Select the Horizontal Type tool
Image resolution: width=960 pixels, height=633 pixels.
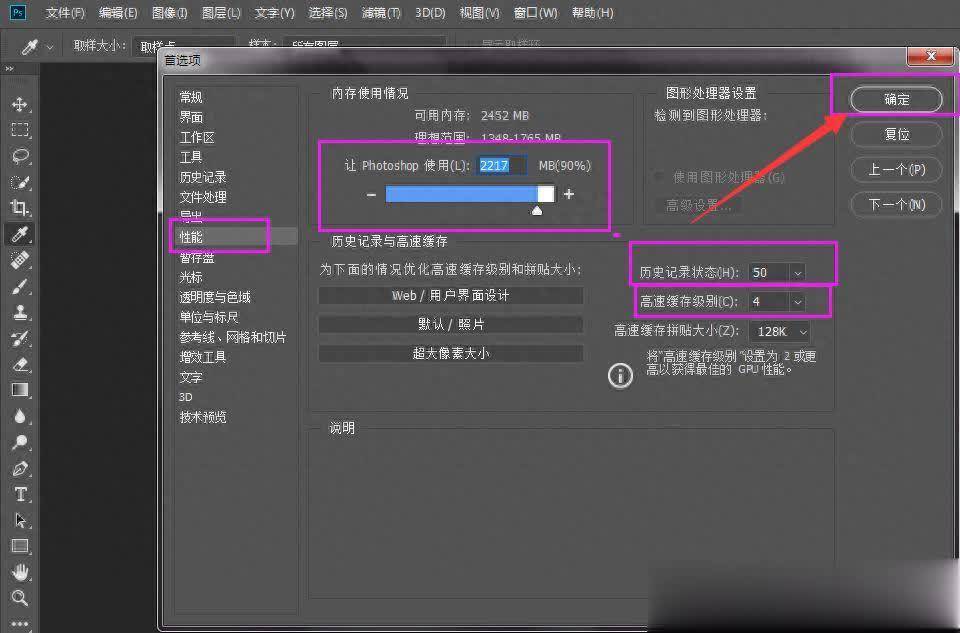click(20, 494)
